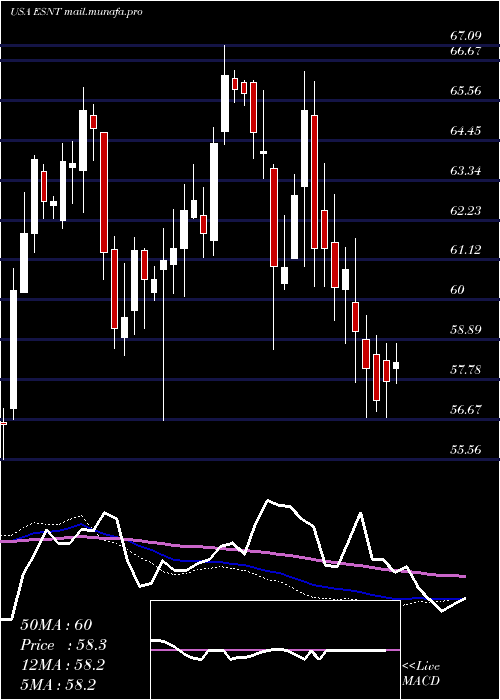Click inside the Live MACD inset chart
The height and width of the screenshot is (700, 500).
click(275, 650)
